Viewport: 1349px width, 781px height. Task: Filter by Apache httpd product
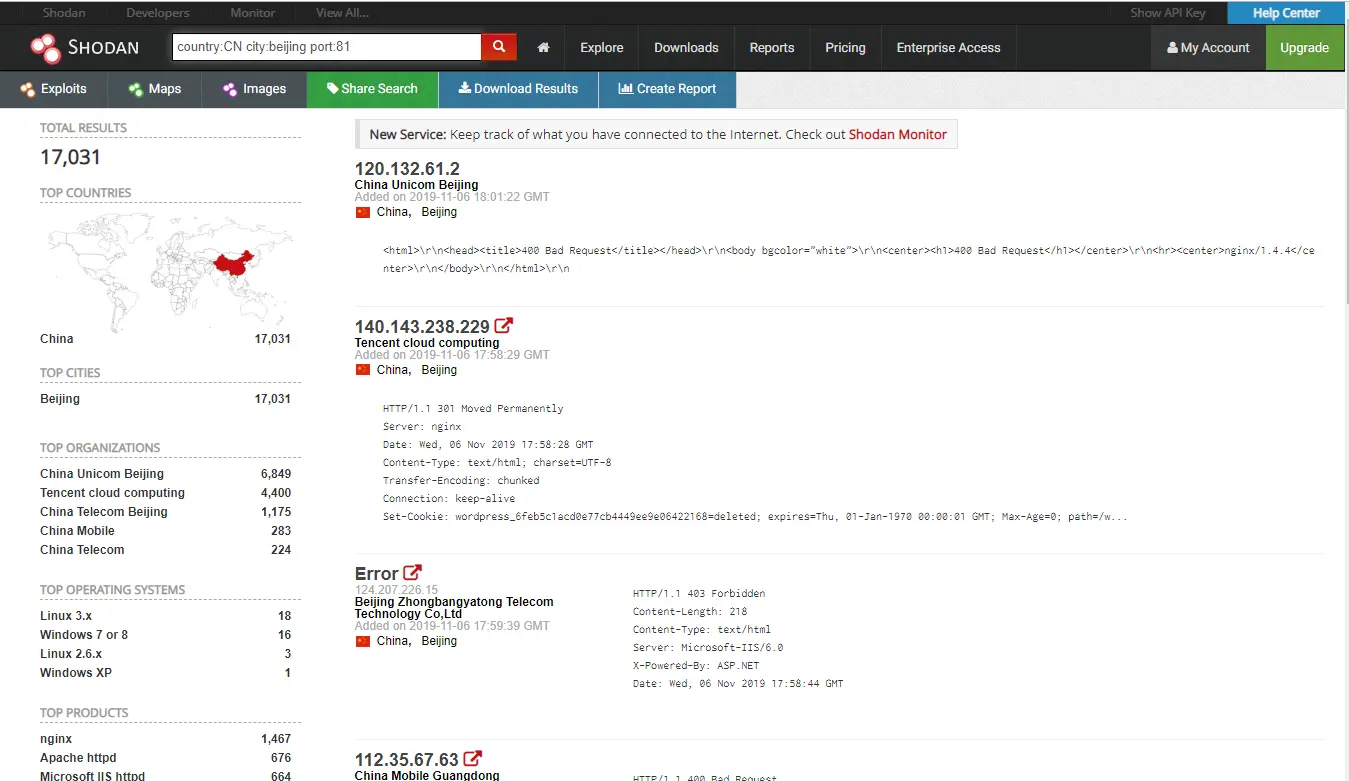coord(76,758)
